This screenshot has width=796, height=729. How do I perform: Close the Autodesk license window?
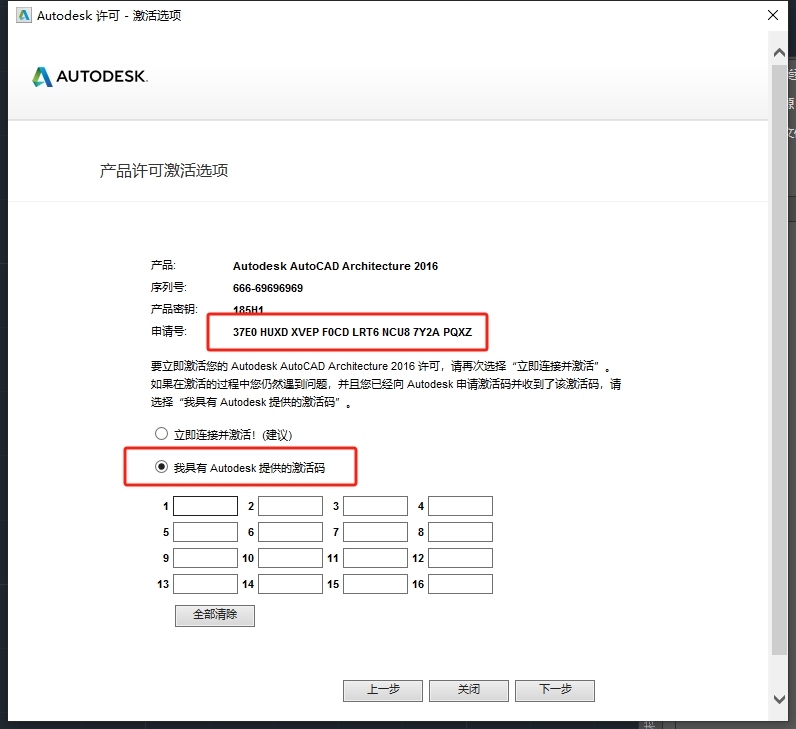point(773,15)
